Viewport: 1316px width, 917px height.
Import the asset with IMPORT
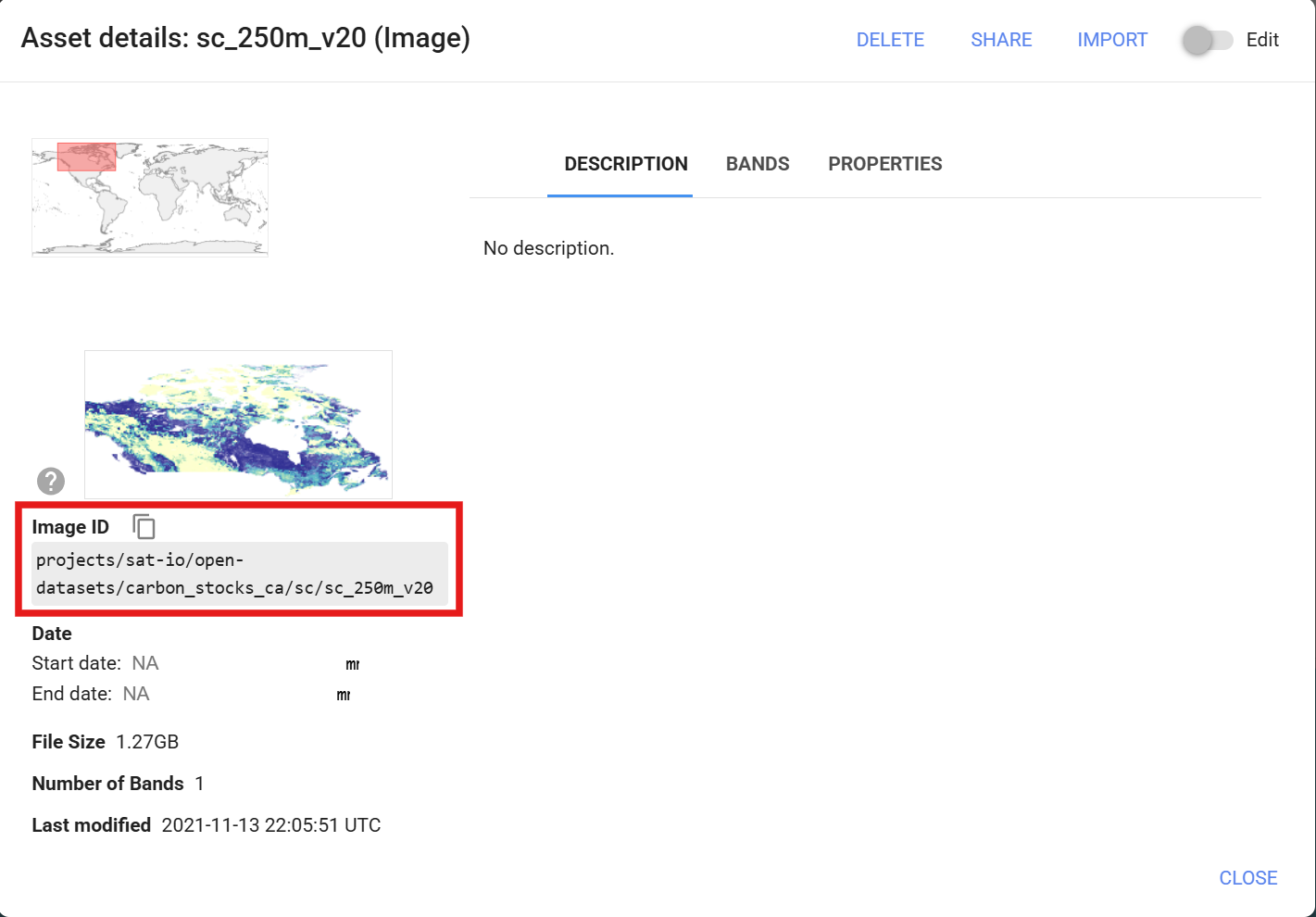[x=1111, y=40]
